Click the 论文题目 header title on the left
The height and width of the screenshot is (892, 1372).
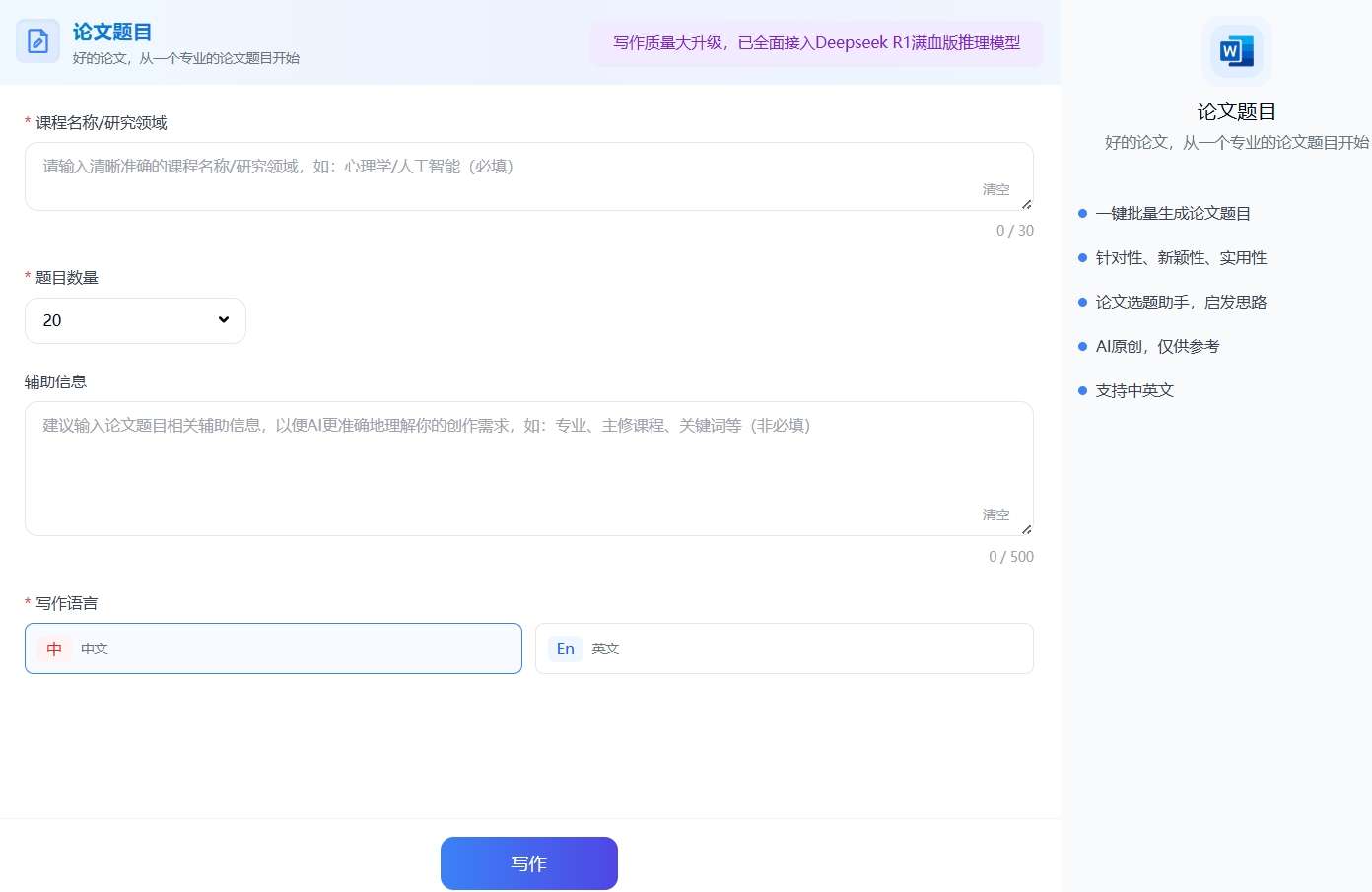(112, 33)
